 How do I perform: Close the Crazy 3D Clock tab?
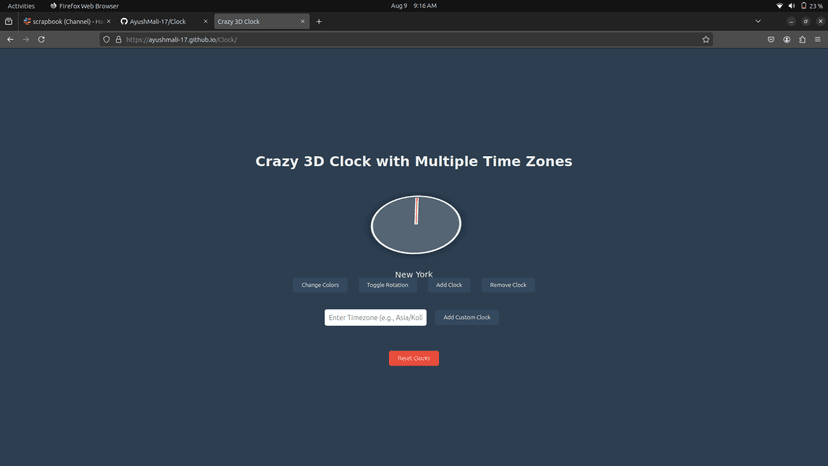pyautogui.click(x=303, y=22)
